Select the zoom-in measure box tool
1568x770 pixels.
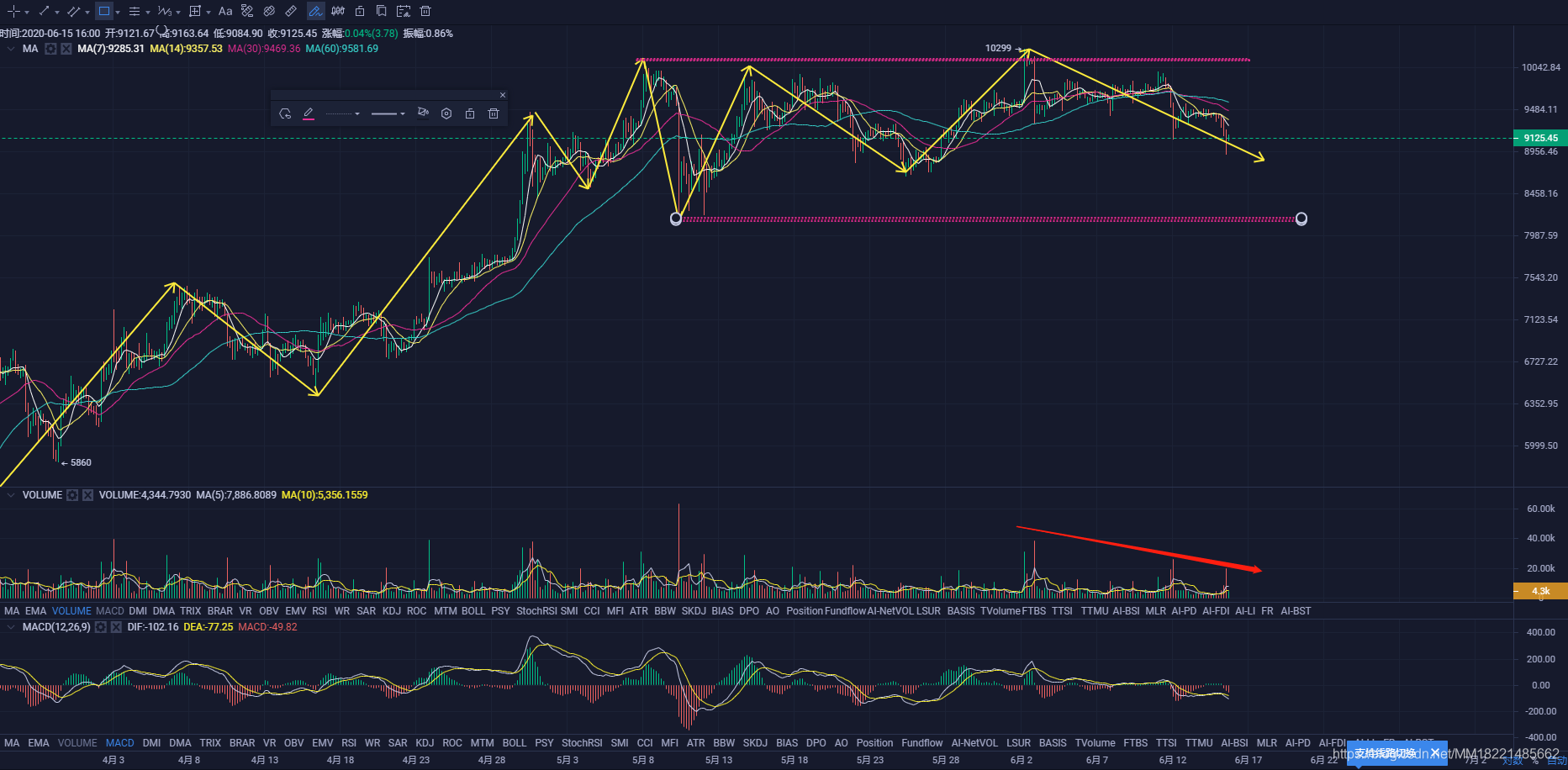point(195,11)
